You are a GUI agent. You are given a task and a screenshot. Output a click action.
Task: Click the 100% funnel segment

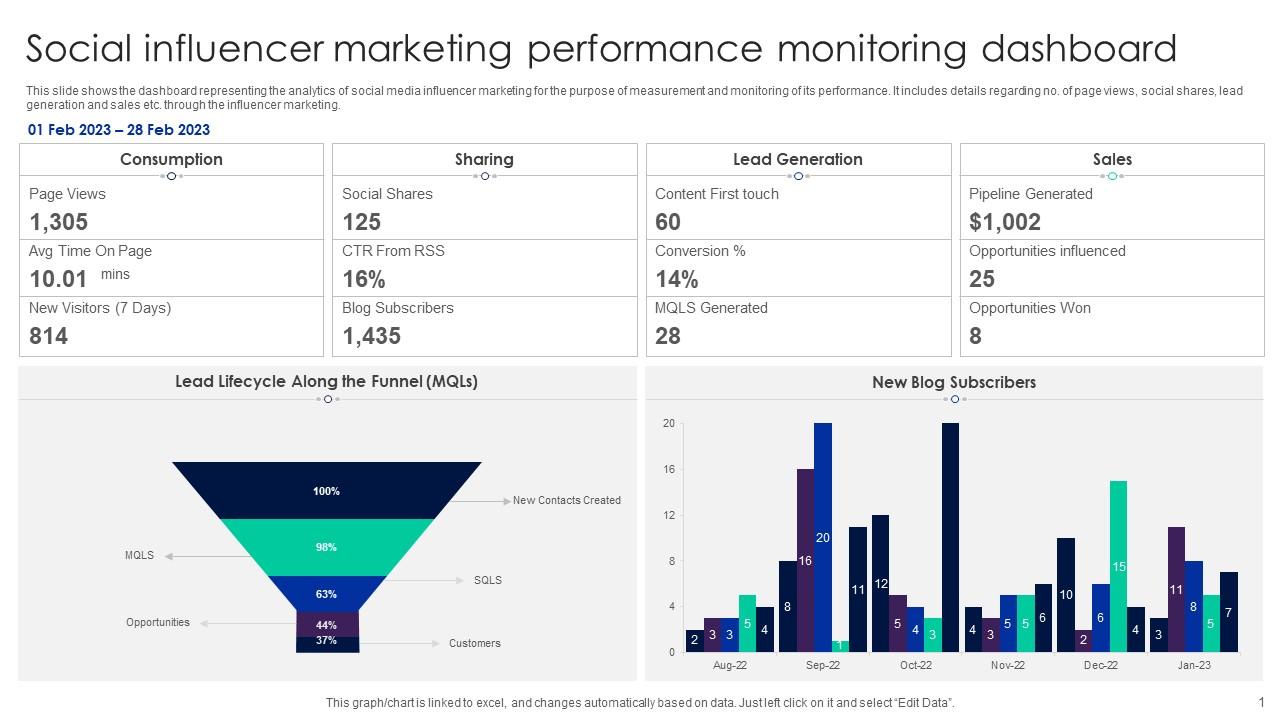coord(327,491)
